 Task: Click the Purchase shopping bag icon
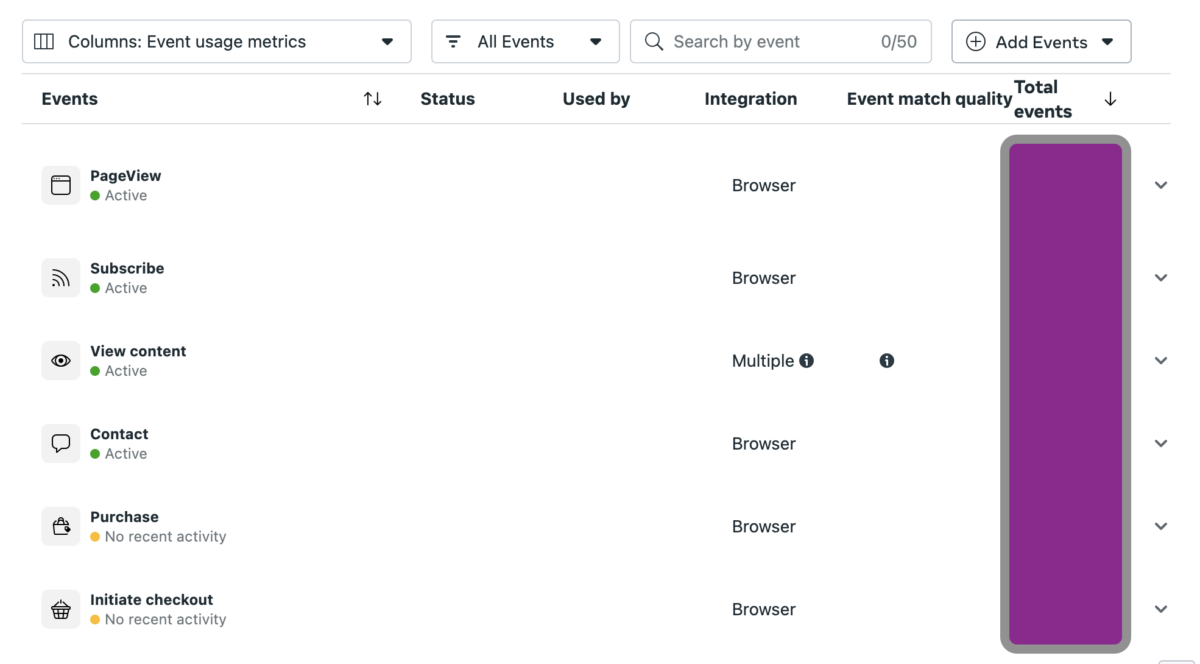(x=61, y=526)
